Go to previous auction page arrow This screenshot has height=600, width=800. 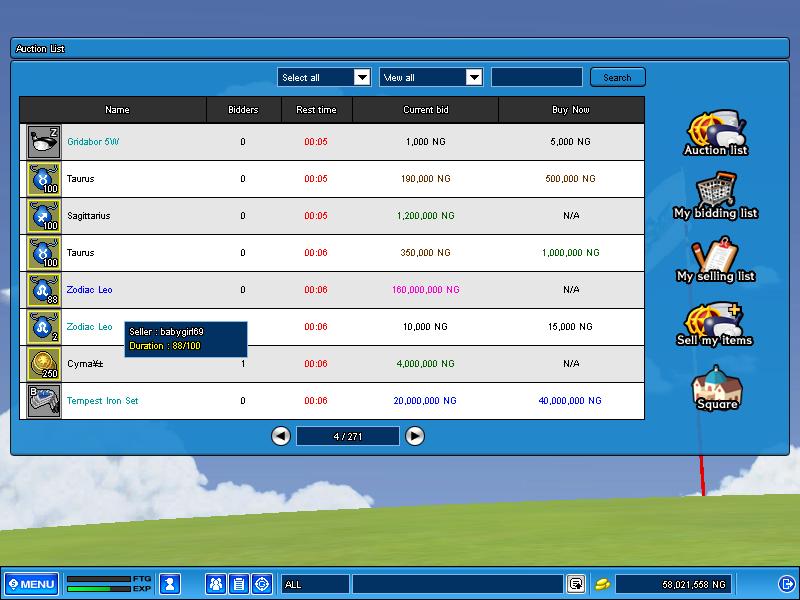(281, 436)
